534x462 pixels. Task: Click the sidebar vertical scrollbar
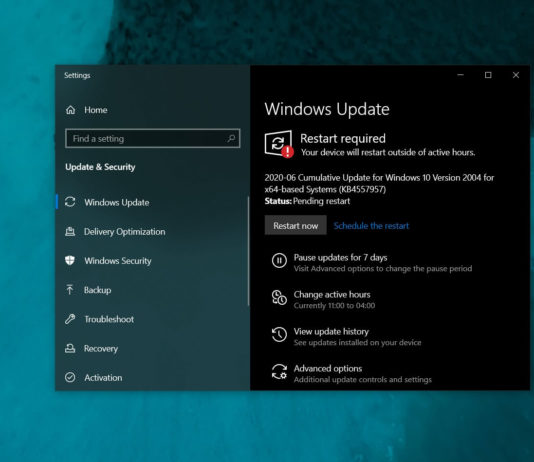coord(248,251)
